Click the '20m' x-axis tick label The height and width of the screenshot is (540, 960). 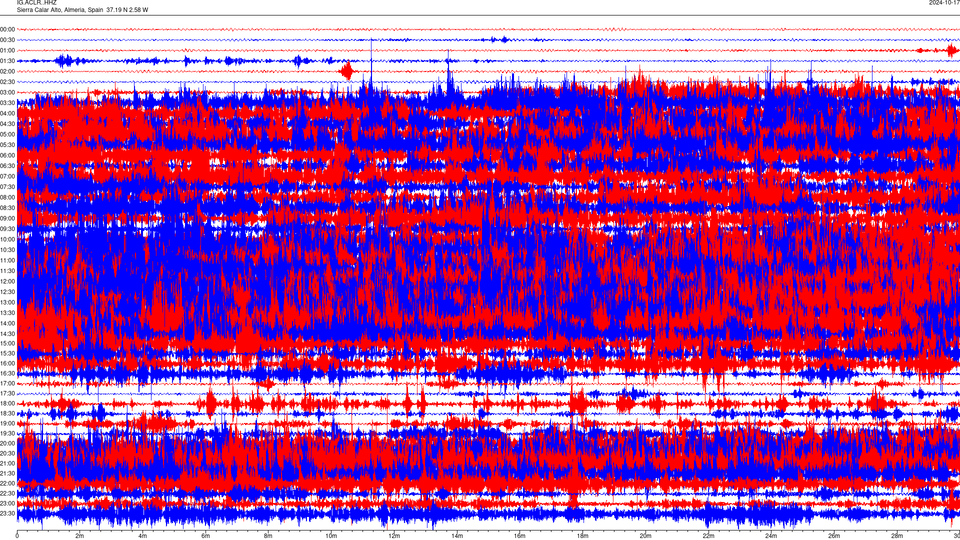pyautogui.click(x=645, y=536)
